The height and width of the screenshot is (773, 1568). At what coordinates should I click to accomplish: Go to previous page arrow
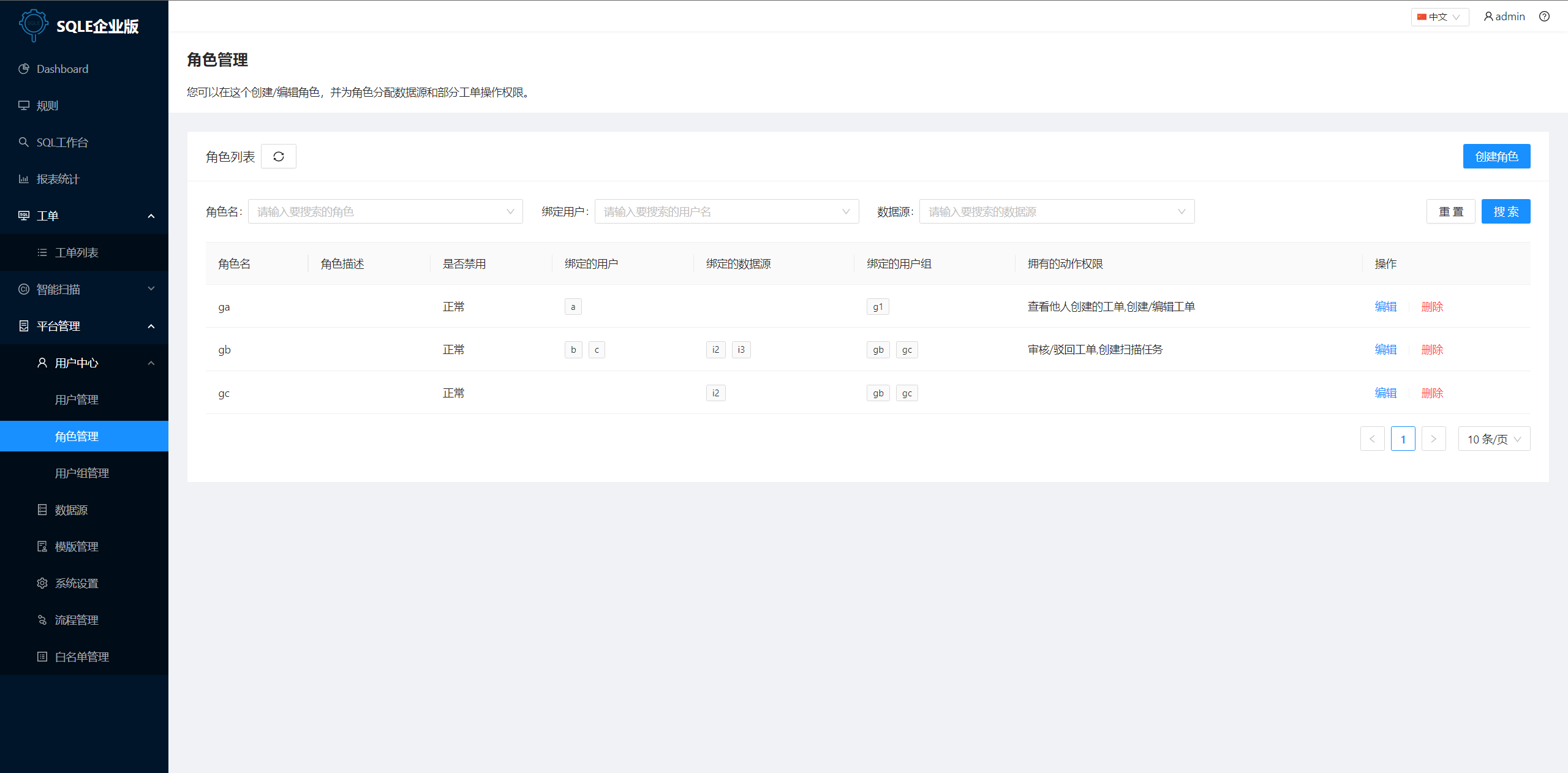click(x=1372, y=439)
